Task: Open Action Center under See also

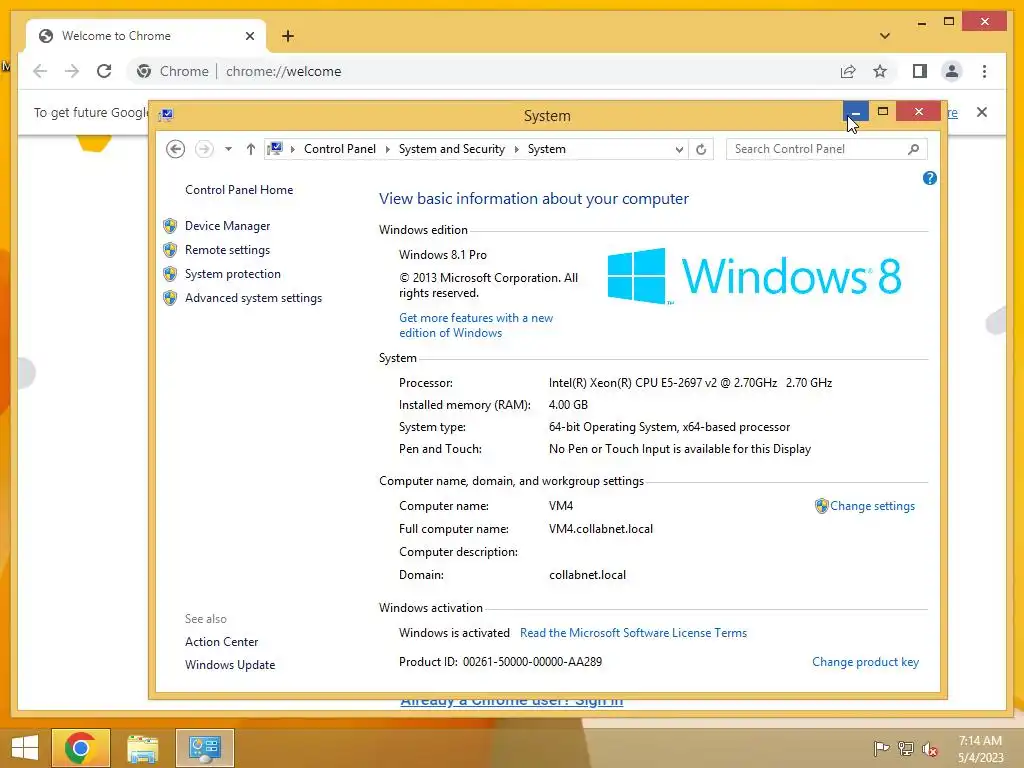Action: click(221, 642)
